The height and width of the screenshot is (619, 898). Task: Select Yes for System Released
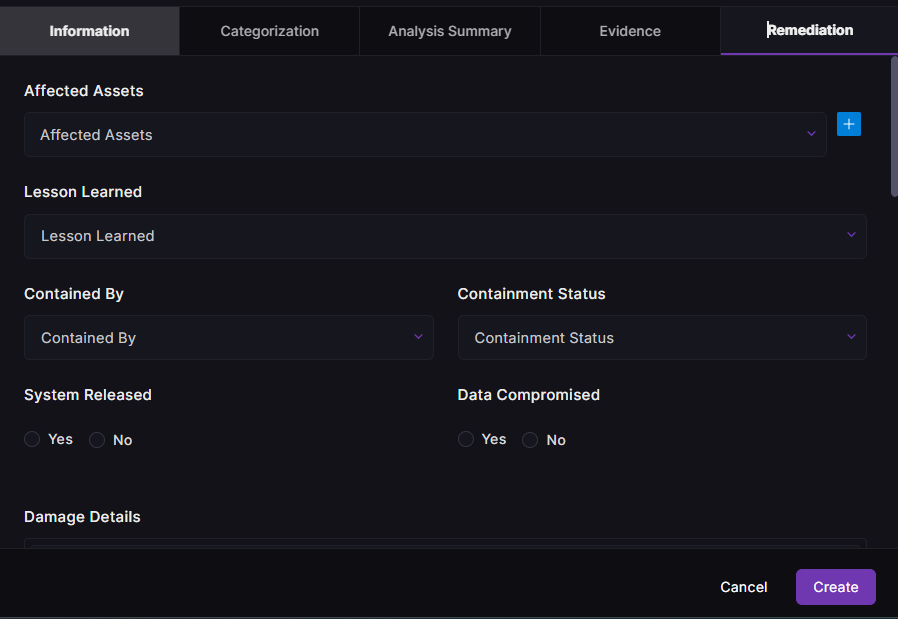tap(33, 440)
